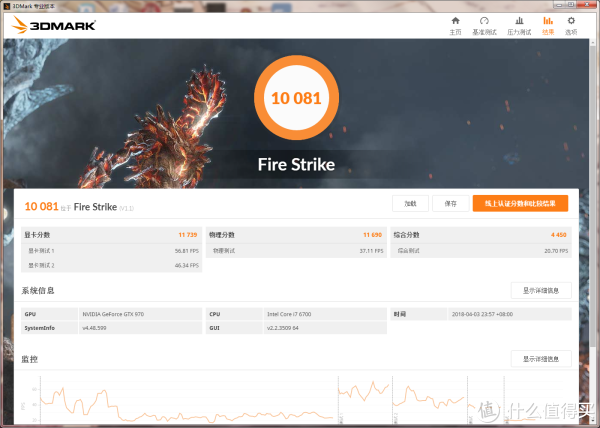
Task: Click the 显卡测试 2 46.34 FPS row
Action: pos(111,265)
